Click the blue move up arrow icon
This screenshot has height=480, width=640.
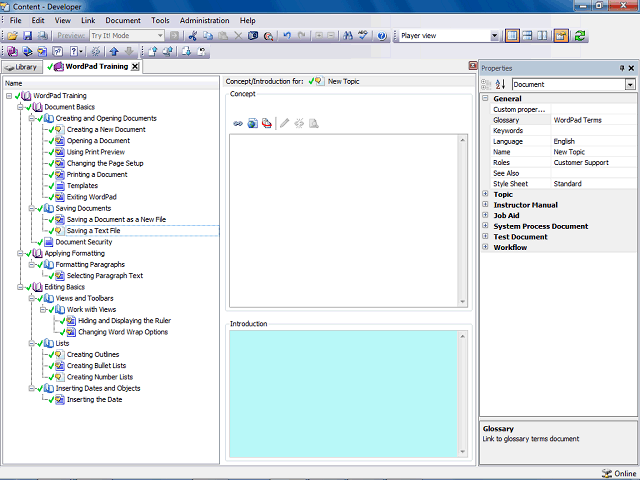click(x=114, y=51)
